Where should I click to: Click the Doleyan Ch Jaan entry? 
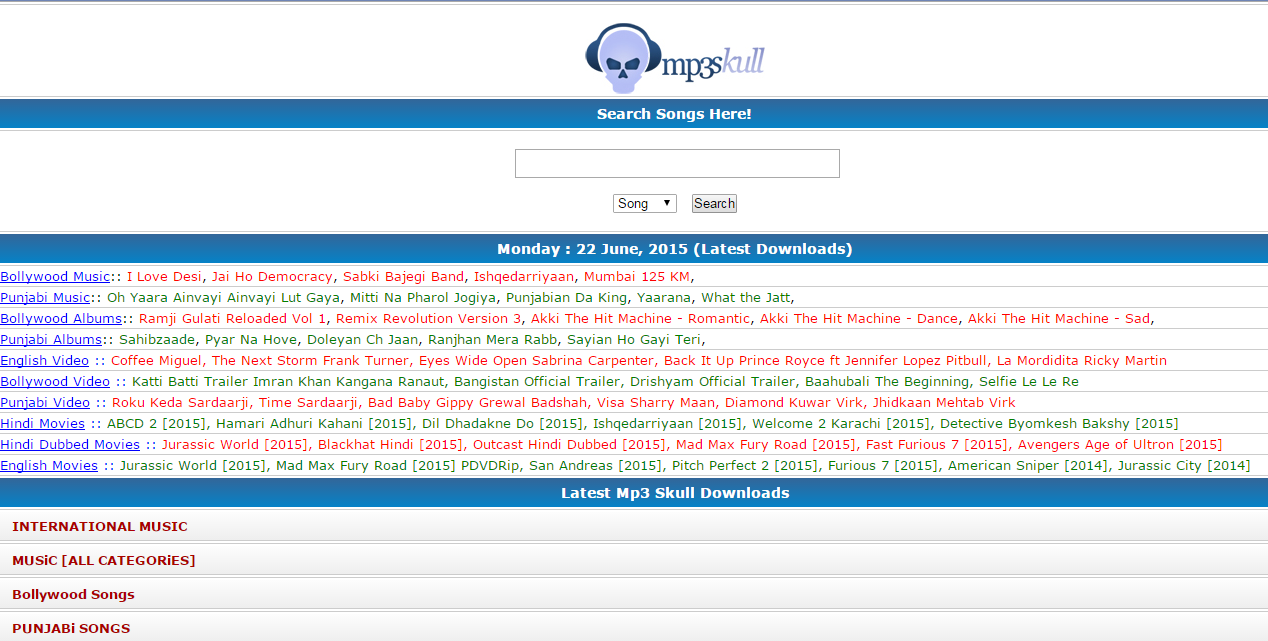(x=363, y=339)
